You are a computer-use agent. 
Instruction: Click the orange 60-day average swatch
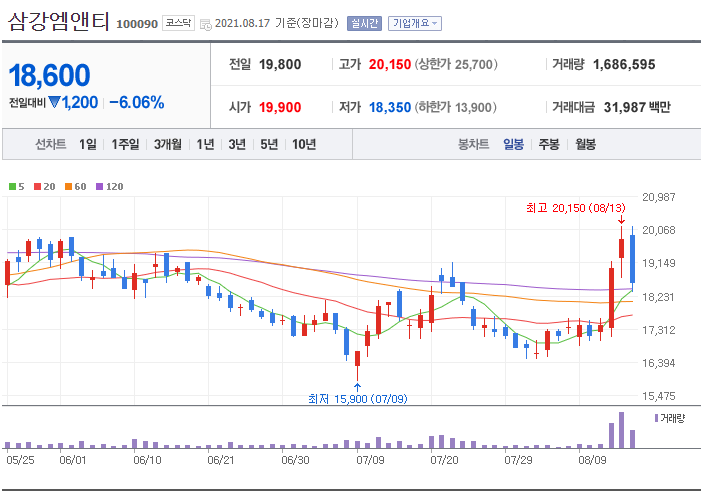point(68,186)
